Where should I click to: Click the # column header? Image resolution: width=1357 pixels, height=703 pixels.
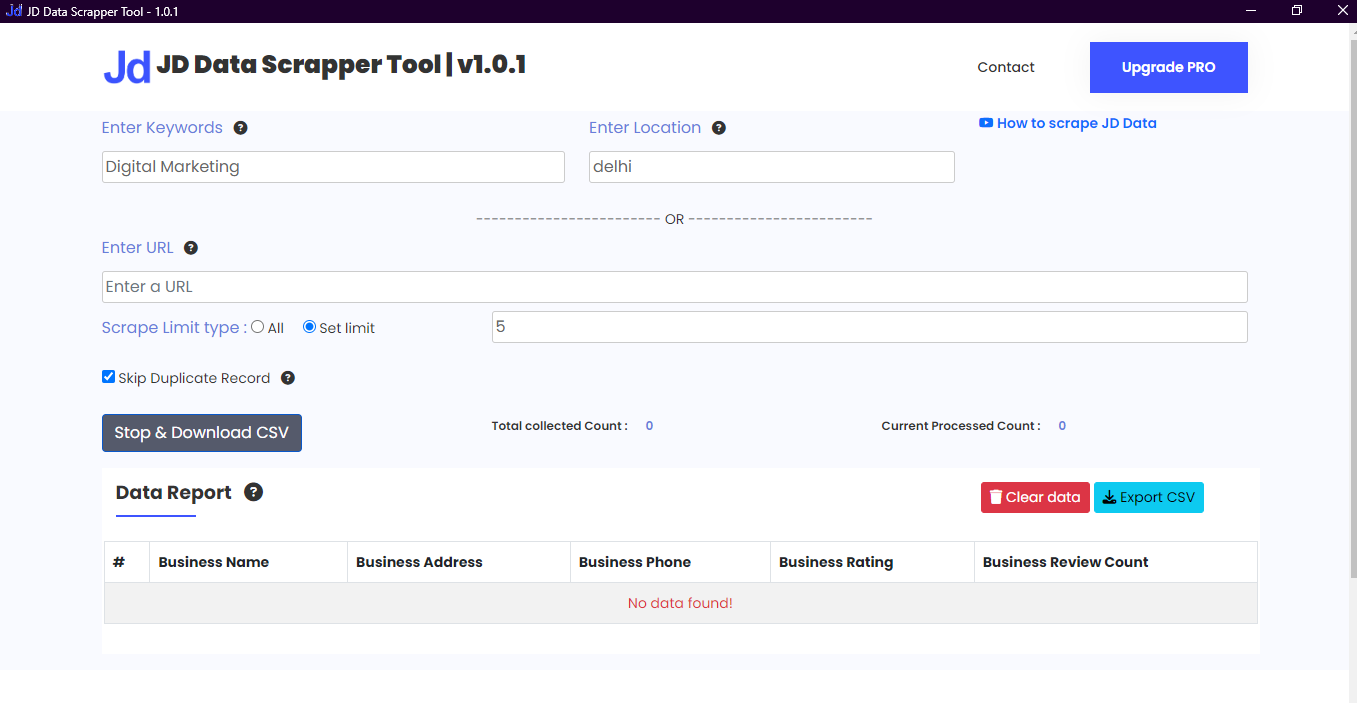click(127, 562)
